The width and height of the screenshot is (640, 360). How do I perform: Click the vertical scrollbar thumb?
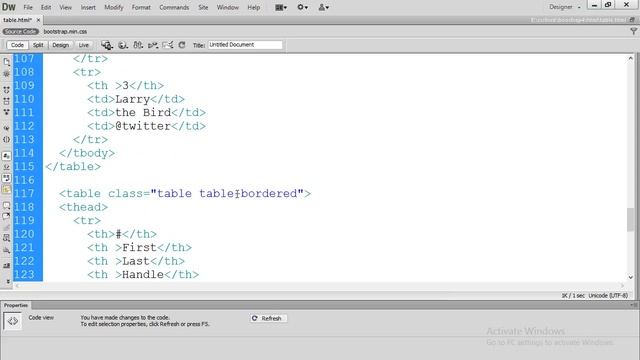point(631,220)
